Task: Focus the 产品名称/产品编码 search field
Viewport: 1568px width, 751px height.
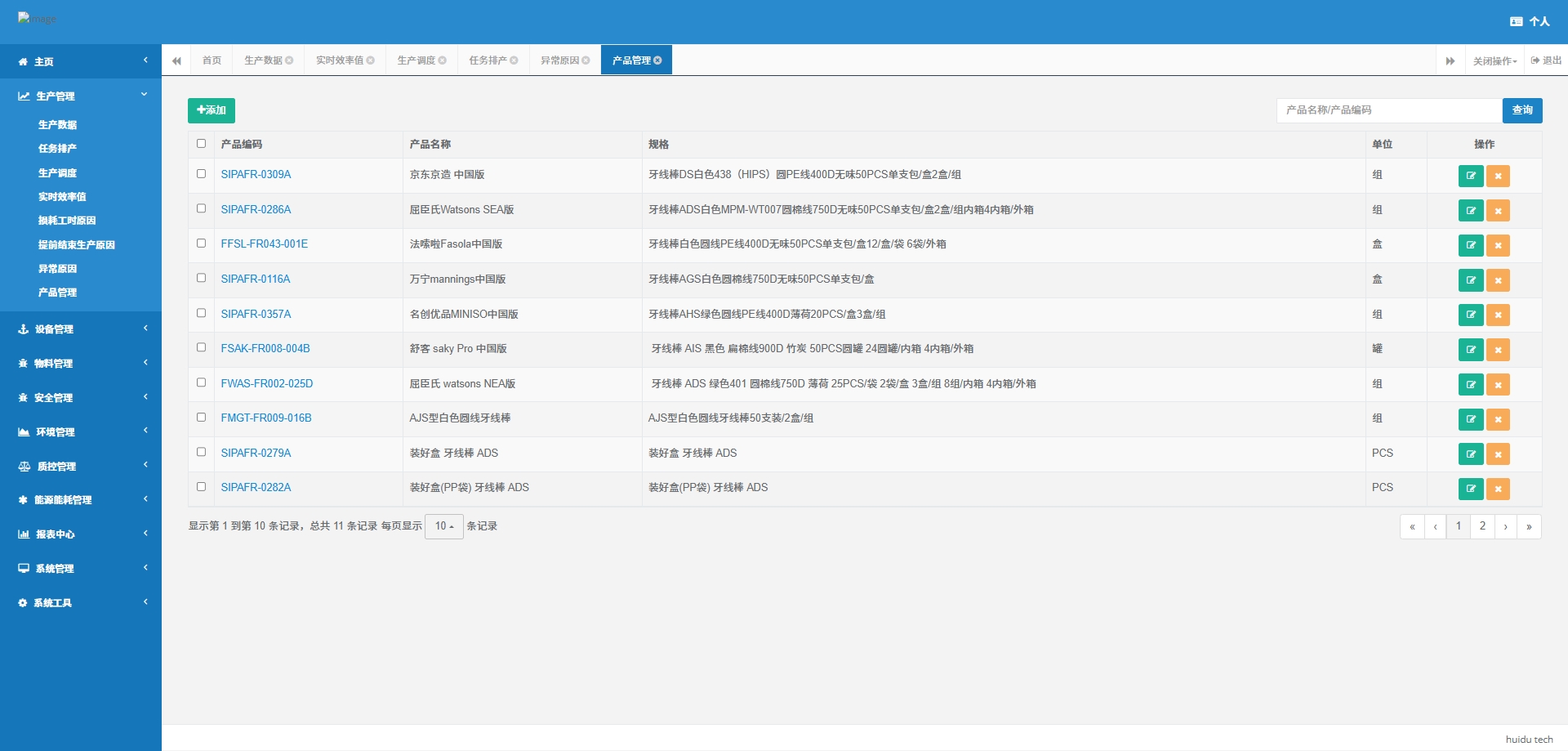Action: click(1389, 110)
